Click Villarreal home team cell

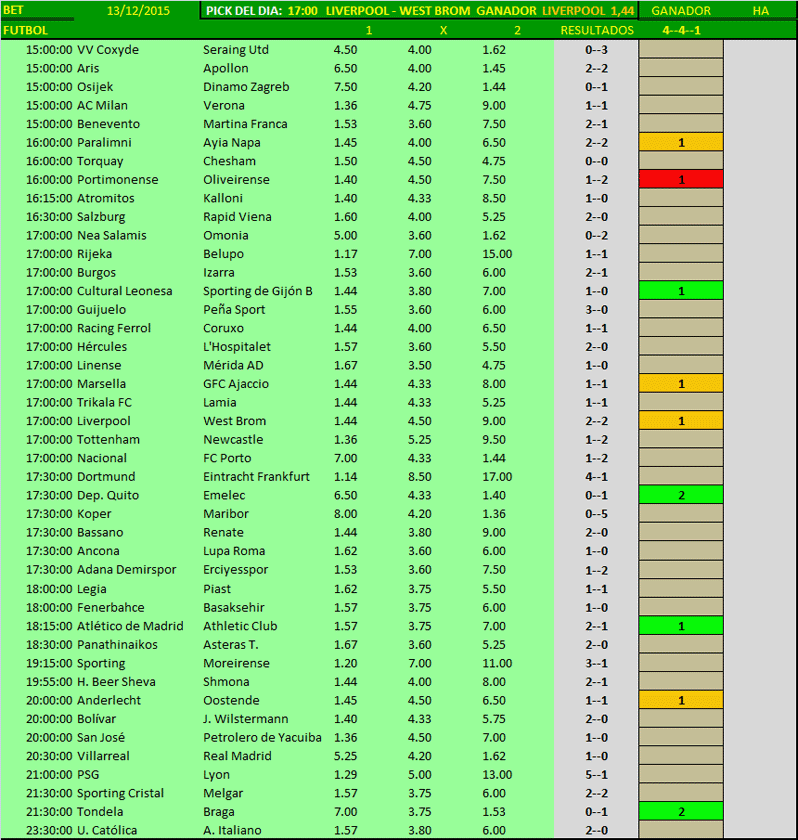pyautogui.click(x=103, y=756)
